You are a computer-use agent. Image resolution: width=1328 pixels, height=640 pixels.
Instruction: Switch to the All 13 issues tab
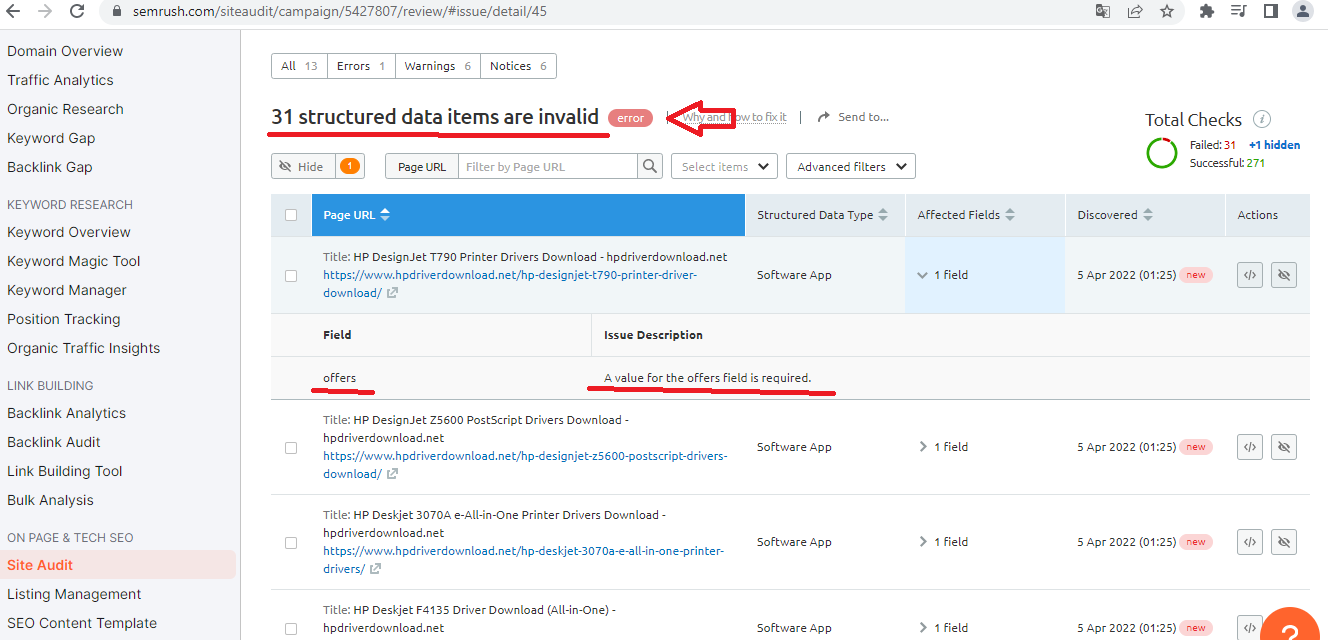pos(299,66)
